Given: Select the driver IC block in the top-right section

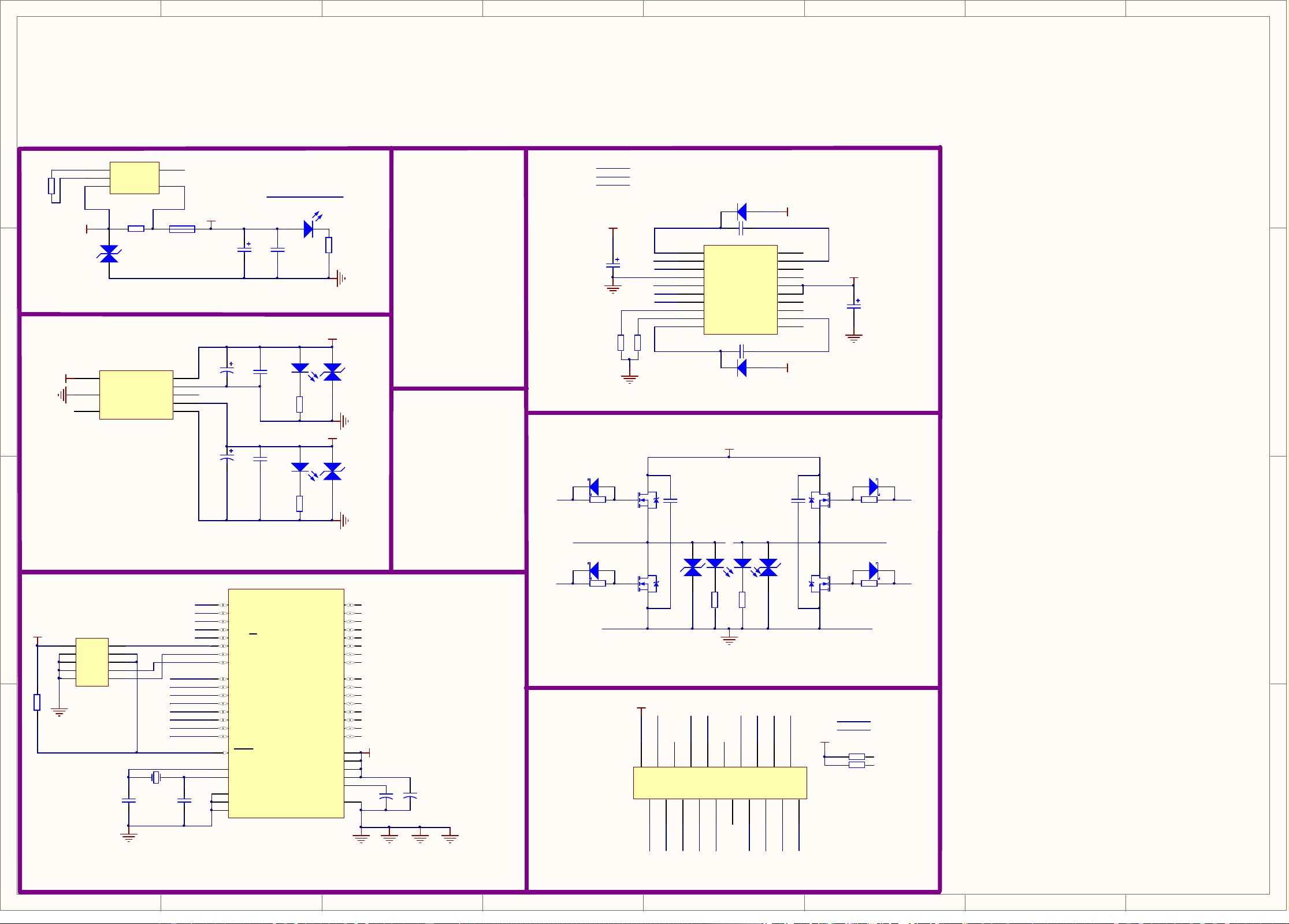Looking at the screenshot, I should click(x=740, y=290).
